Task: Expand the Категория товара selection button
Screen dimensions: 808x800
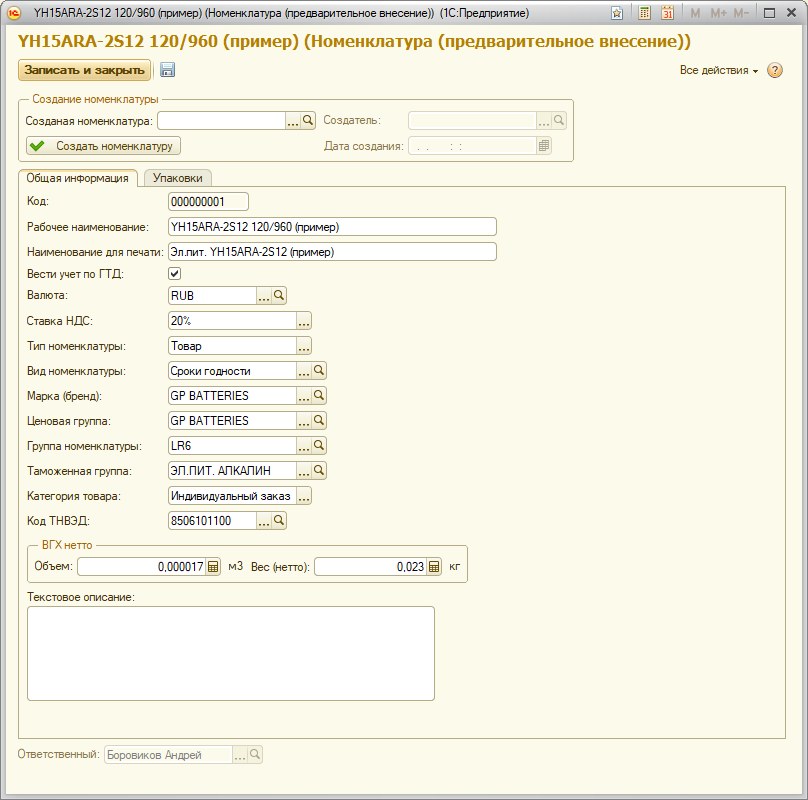Action: 304,496
